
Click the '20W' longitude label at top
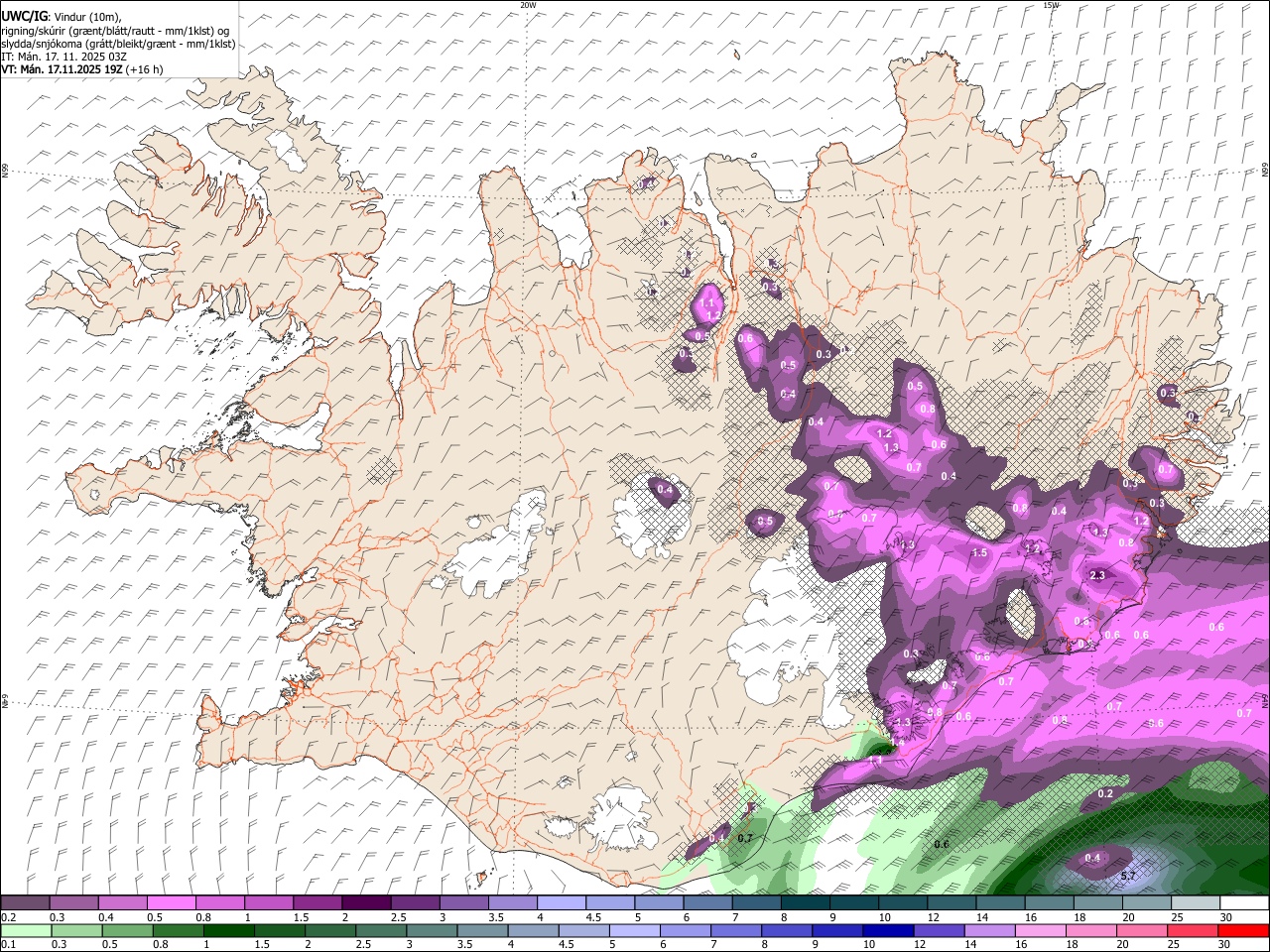point(528,5)
